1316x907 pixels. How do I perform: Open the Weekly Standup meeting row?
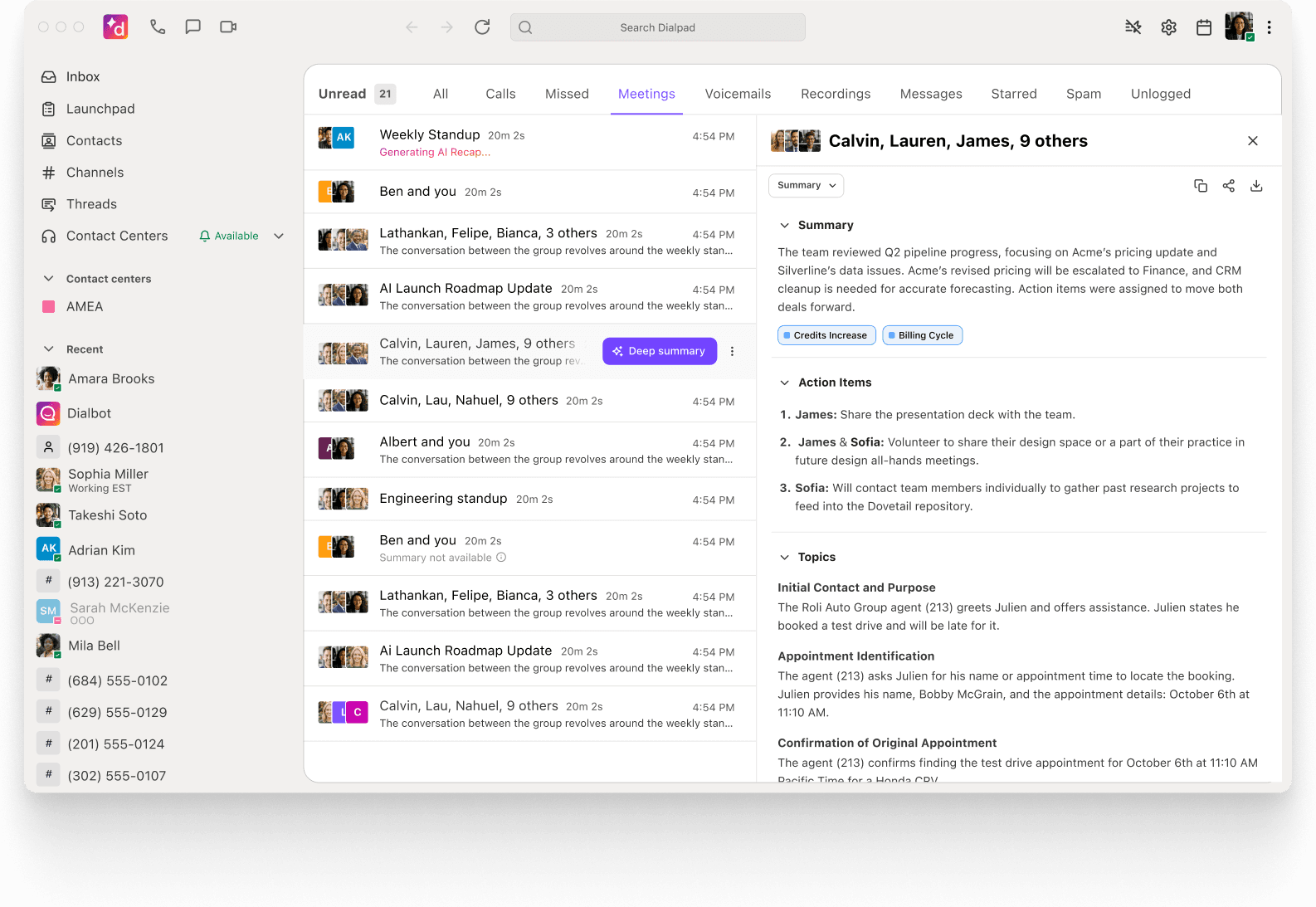click(530, 143)
